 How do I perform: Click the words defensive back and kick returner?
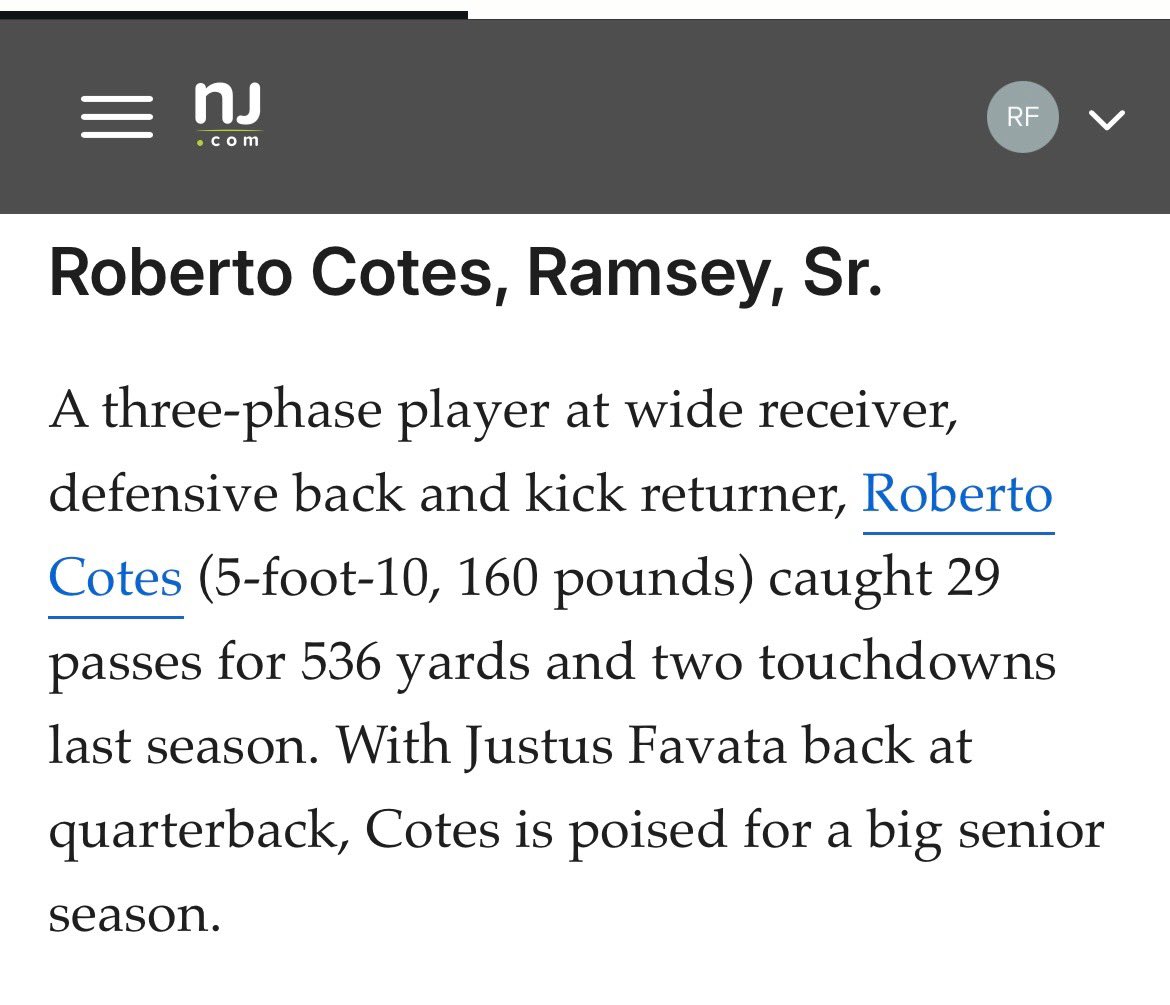[448, 495]
